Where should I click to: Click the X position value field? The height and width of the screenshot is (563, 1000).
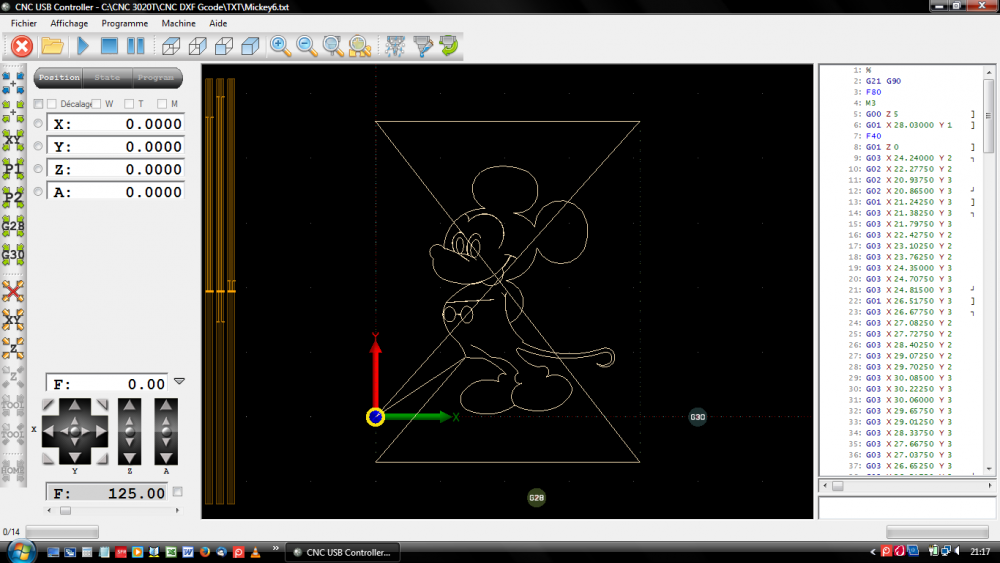[115, 124]
